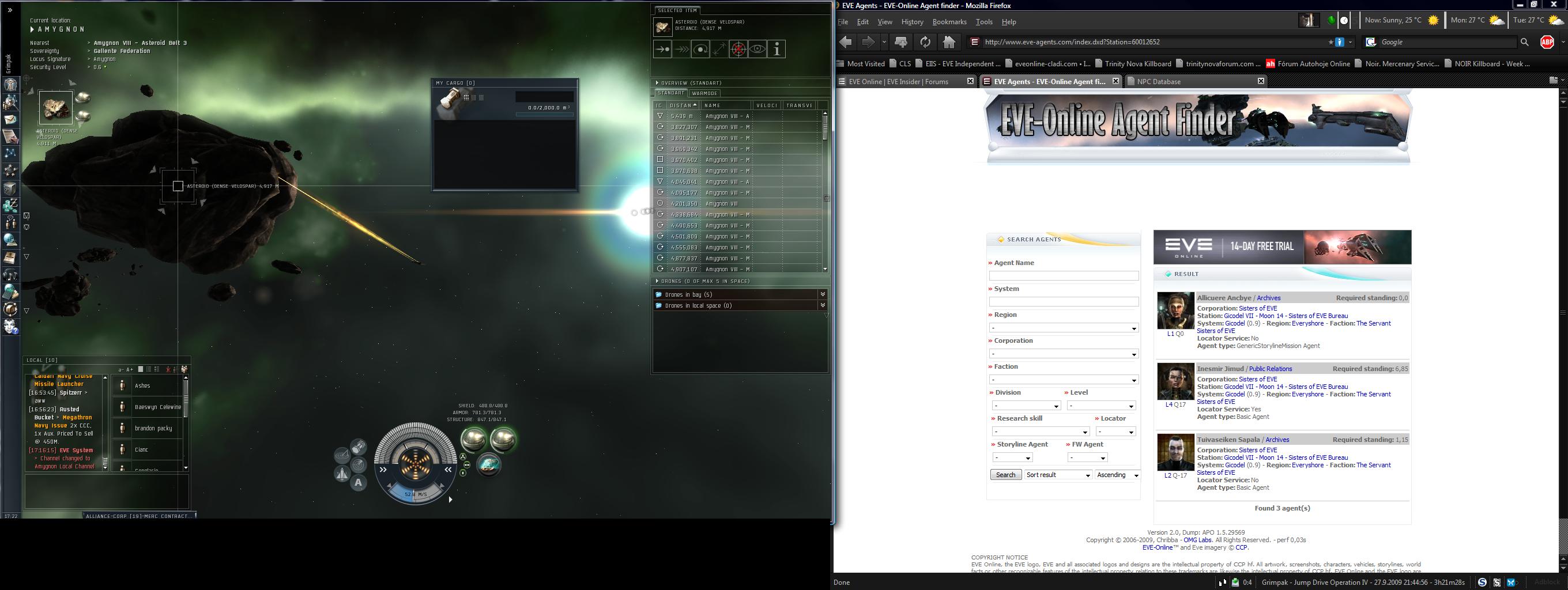Switch to the Warmode overview tab
This screenshot has height=590, width=1568.
tap(705, 93)
